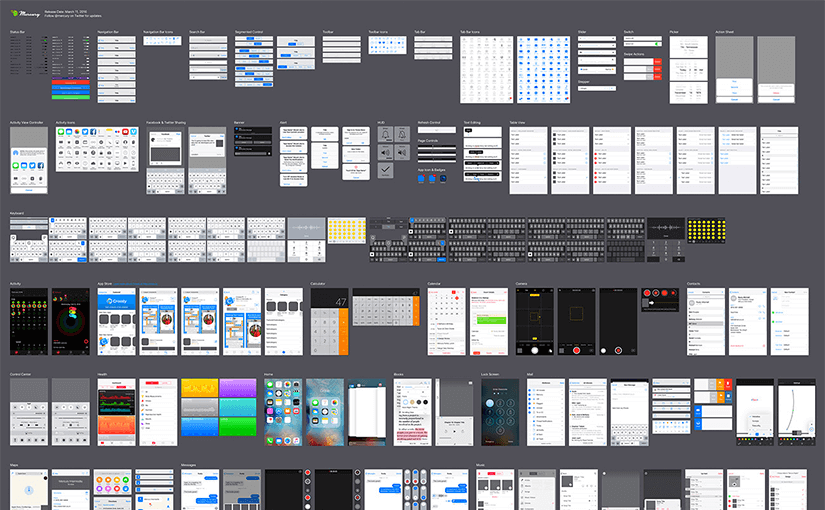Click the dark app icon under App Icon & Badges

(443, 179)
